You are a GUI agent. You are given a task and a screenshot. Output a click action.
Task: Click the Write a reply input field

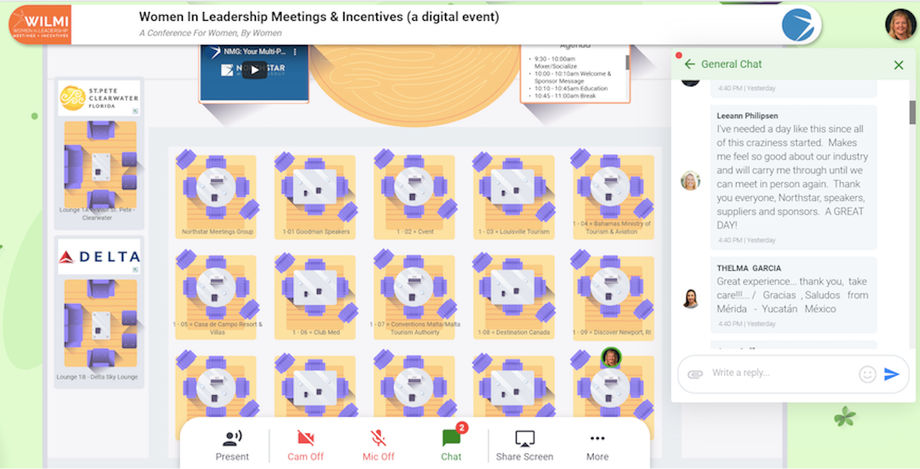(x=782, y=373)
